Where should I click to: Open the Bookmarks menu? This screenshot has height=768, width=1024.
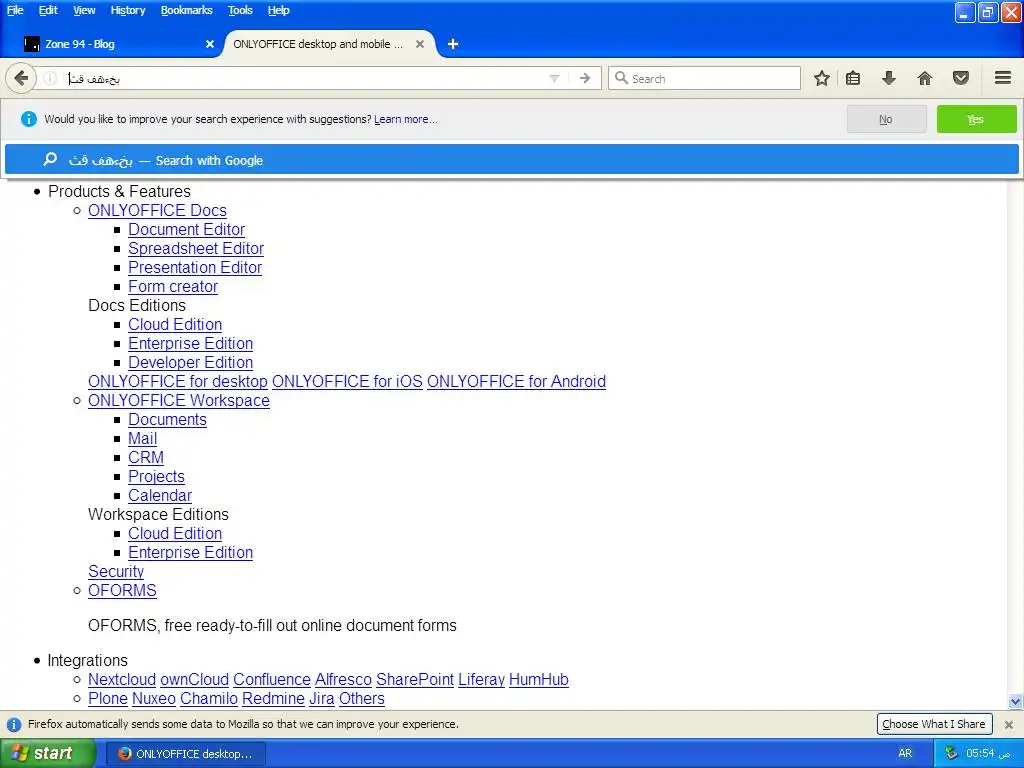[187, 10]
